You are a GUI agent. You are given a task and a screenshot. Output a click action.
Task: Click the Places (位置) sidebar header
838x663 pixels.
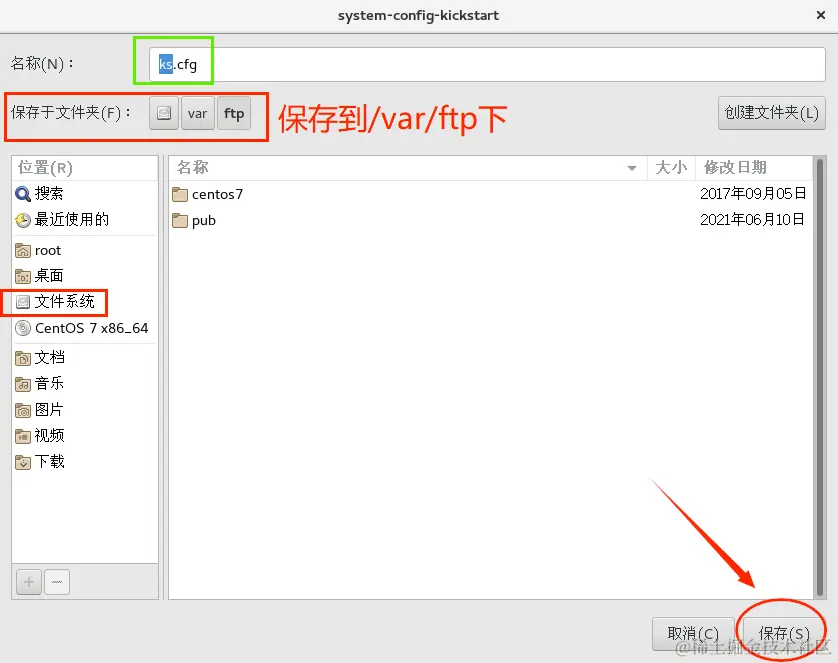[84, 168]
